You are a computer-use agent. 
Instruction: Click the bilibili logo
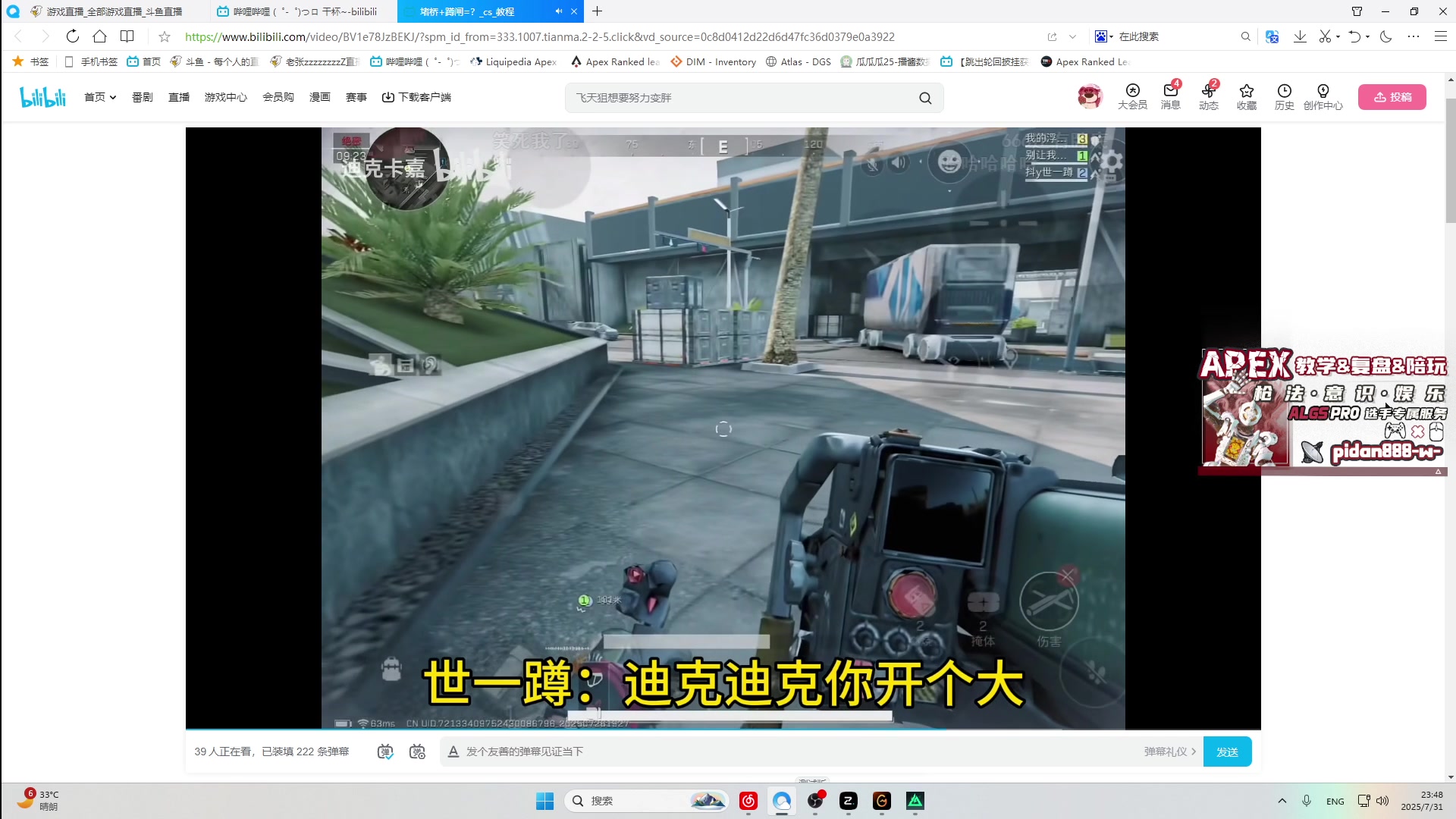coord(42,97)
